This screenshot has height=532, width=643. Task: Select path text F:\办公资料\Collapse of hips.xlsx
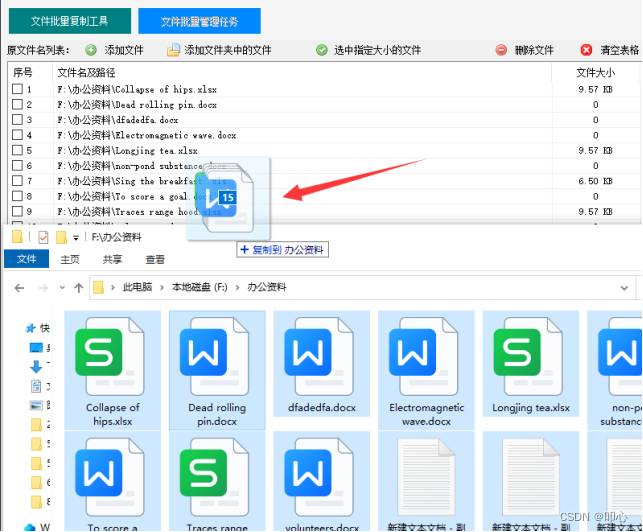click(x=137, y=89)
